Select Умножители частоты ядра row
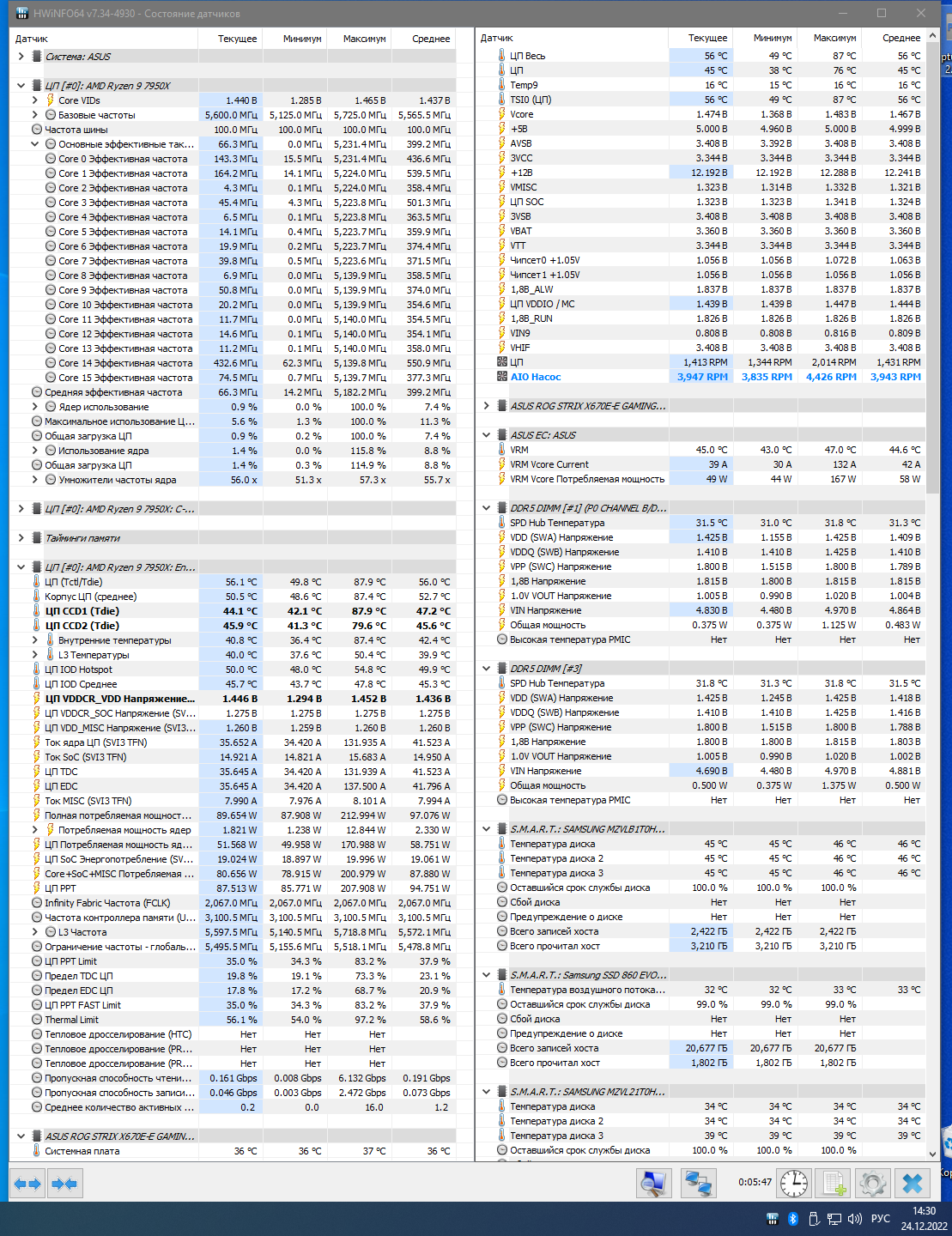 coord(233,480)
